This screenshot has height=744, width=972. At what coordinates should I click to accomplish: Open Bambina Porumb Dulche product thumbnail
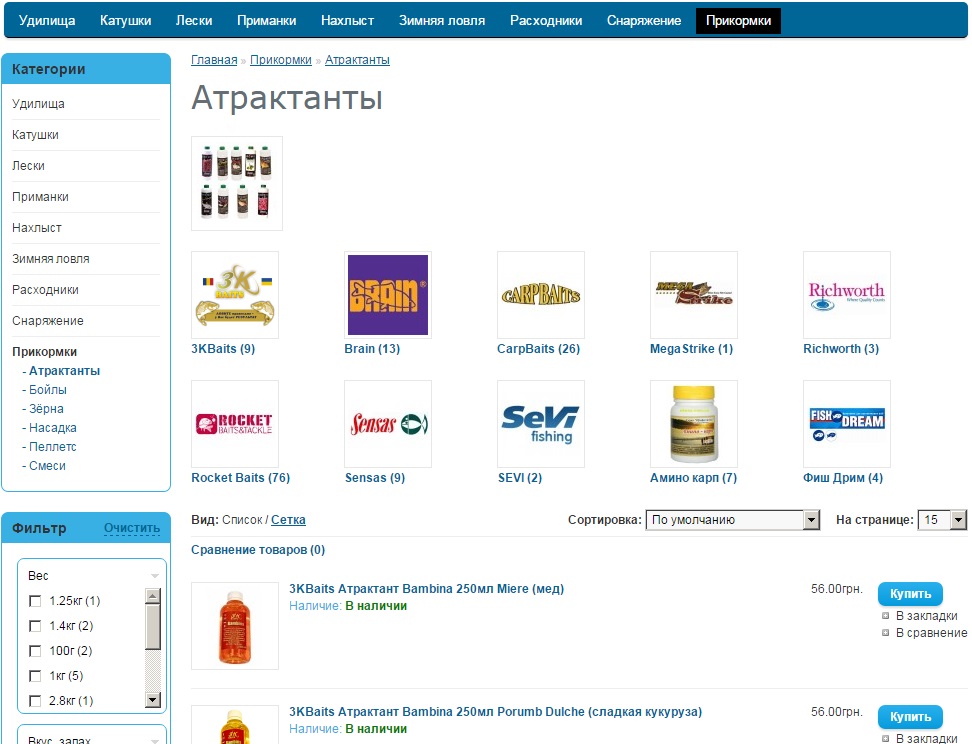click(235, 725)
